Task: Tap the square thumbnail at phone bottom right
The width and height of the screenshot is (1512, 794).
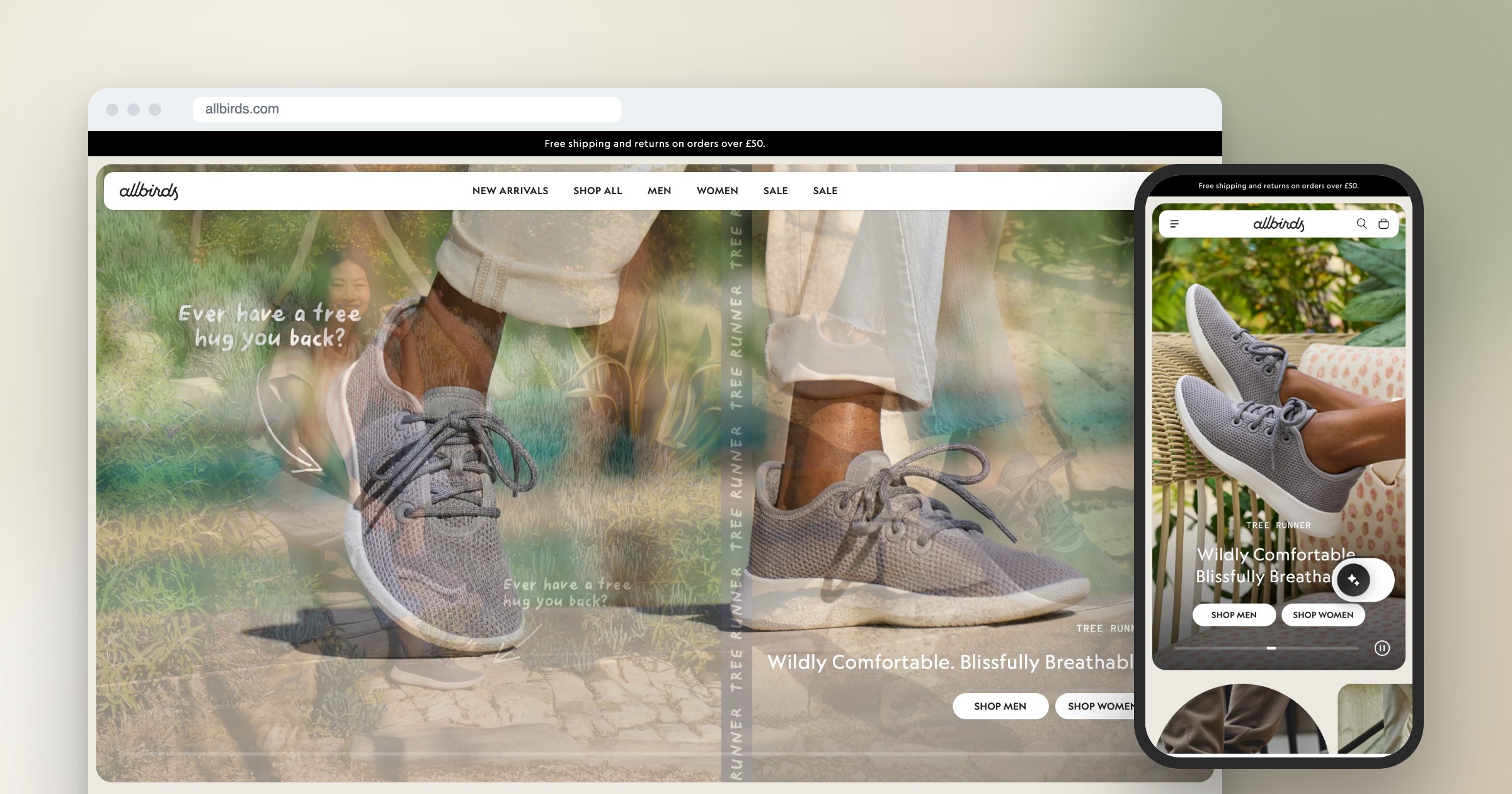Action: [x=1375, y=719]
